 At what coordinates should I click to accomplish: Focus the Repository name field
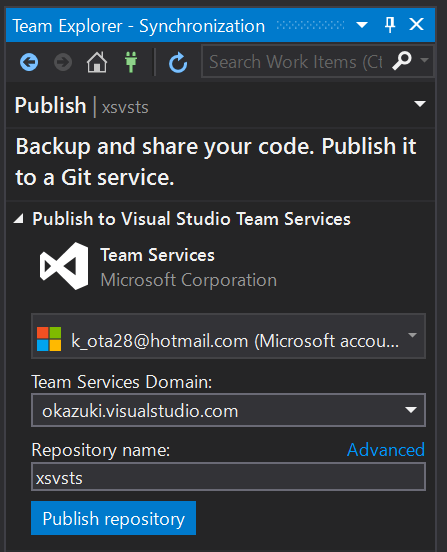click(x=228, y=477)
